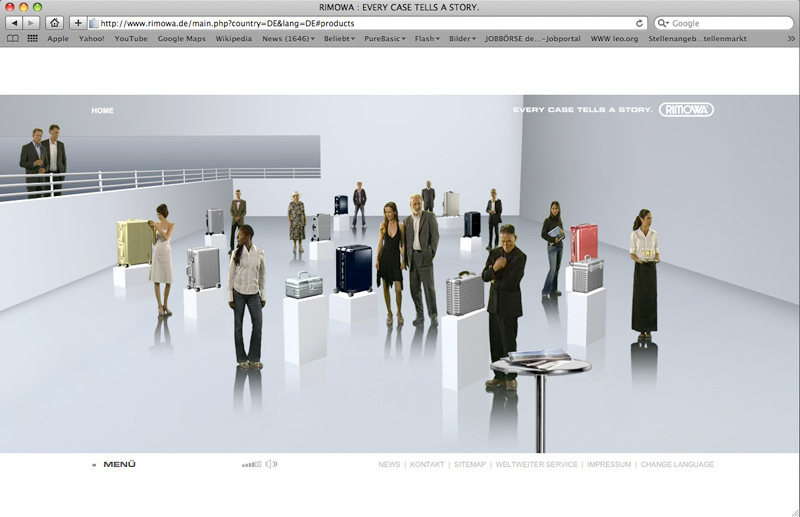Expand the Beliebt bookmark folder
Image resolution: width=800 pixels, height=517 pixels.
pos(339,38)
